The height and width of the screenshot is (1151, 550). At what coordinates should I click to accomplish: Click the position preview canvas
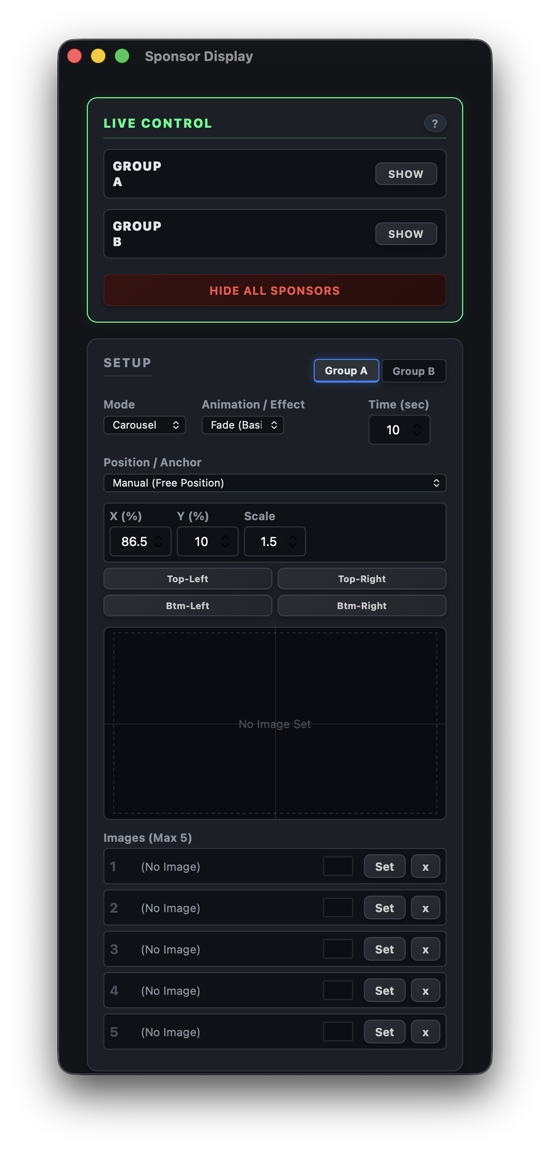275,723
